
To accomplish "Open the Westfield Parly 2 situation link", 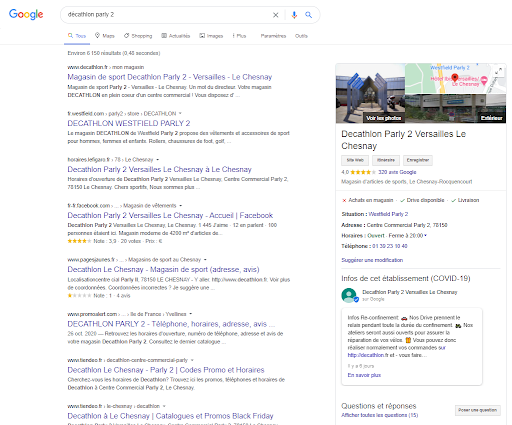I will 388,214.
